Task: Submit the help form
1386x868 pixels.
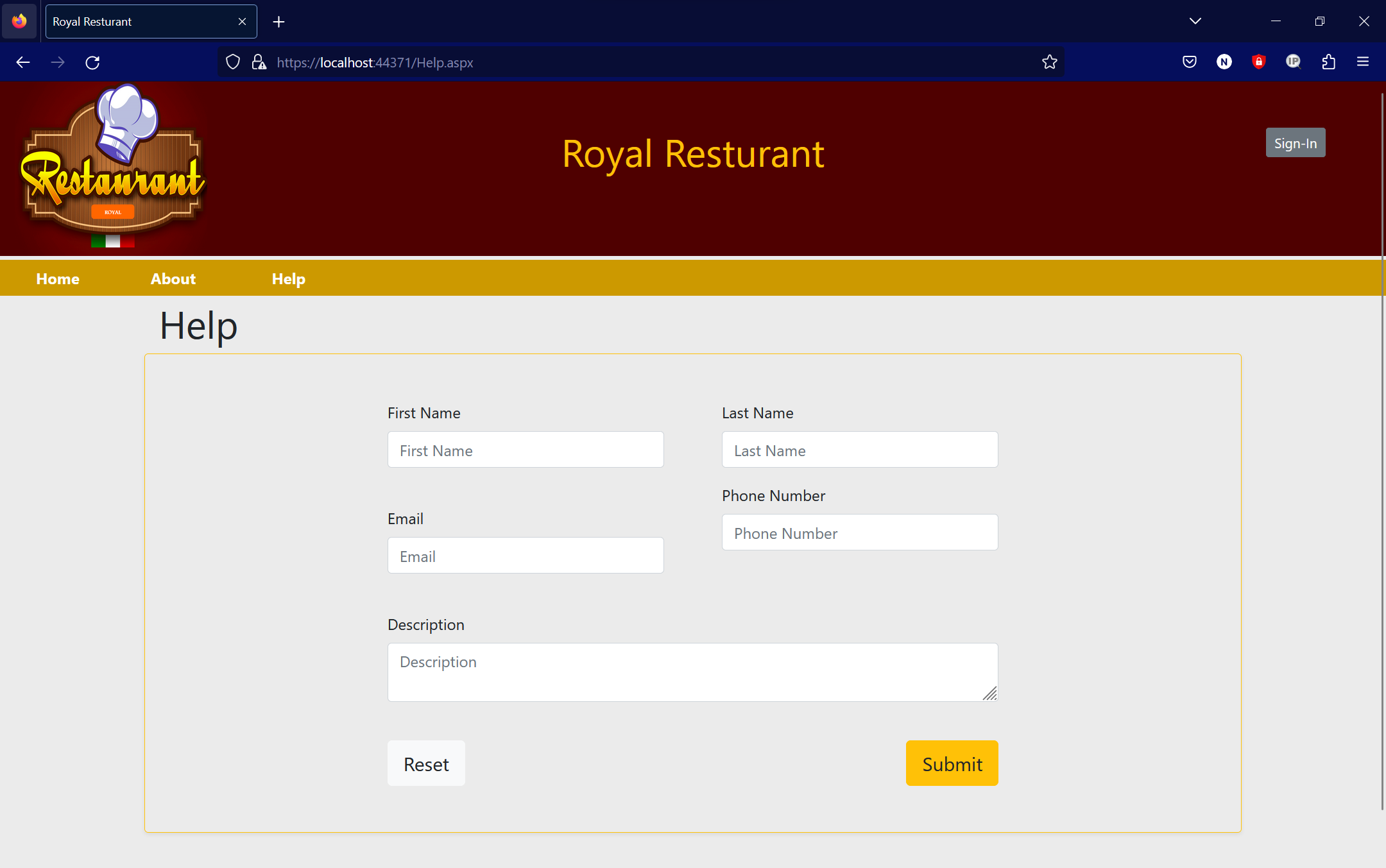Action: click(x=952, y=763)
